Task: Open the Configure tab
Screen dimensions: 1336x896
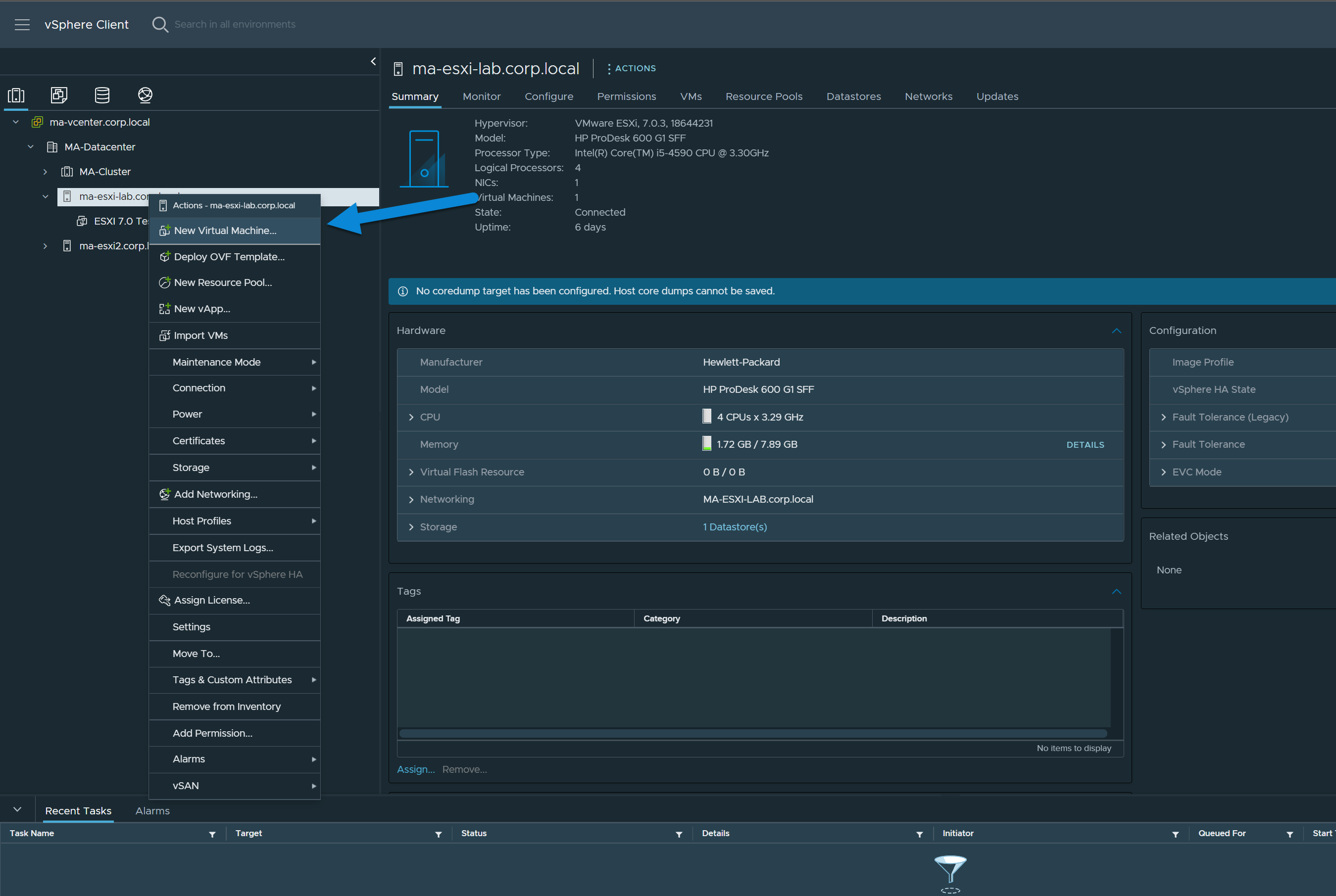Action: 549,96
